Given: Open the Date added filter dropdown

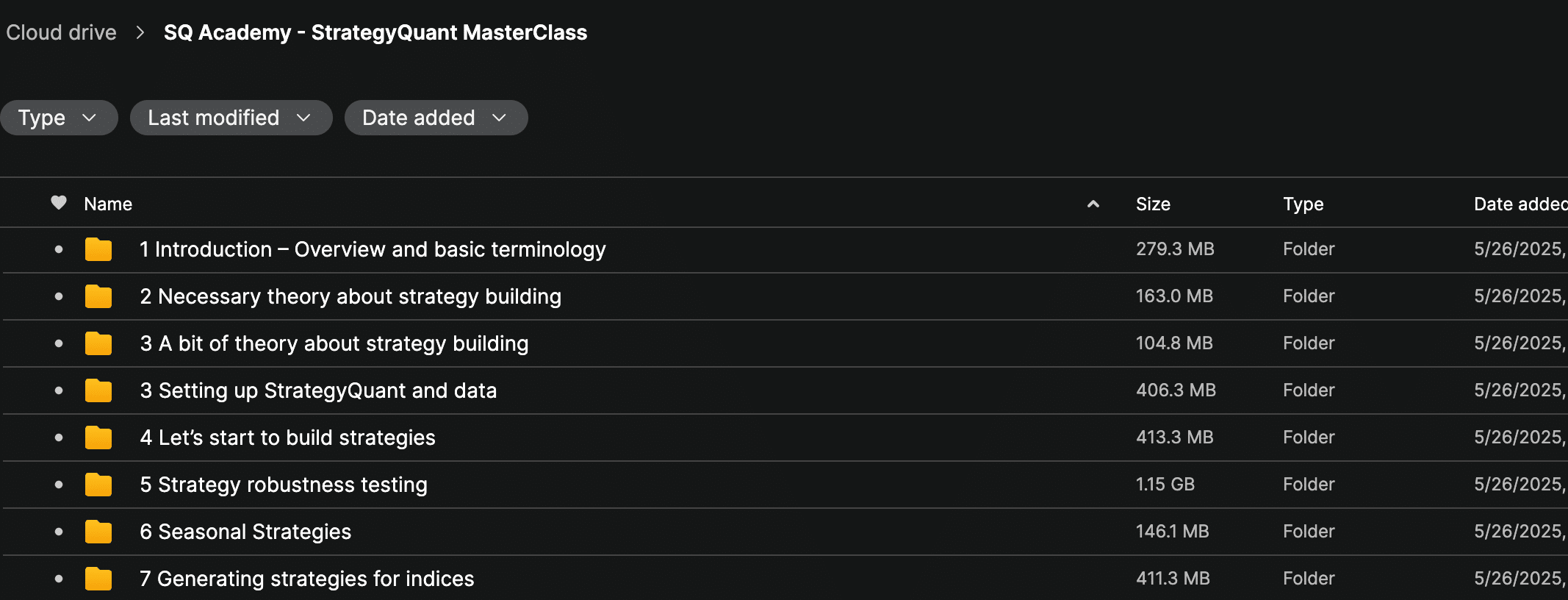Looking at the screenshot, I should click(436, 118).
